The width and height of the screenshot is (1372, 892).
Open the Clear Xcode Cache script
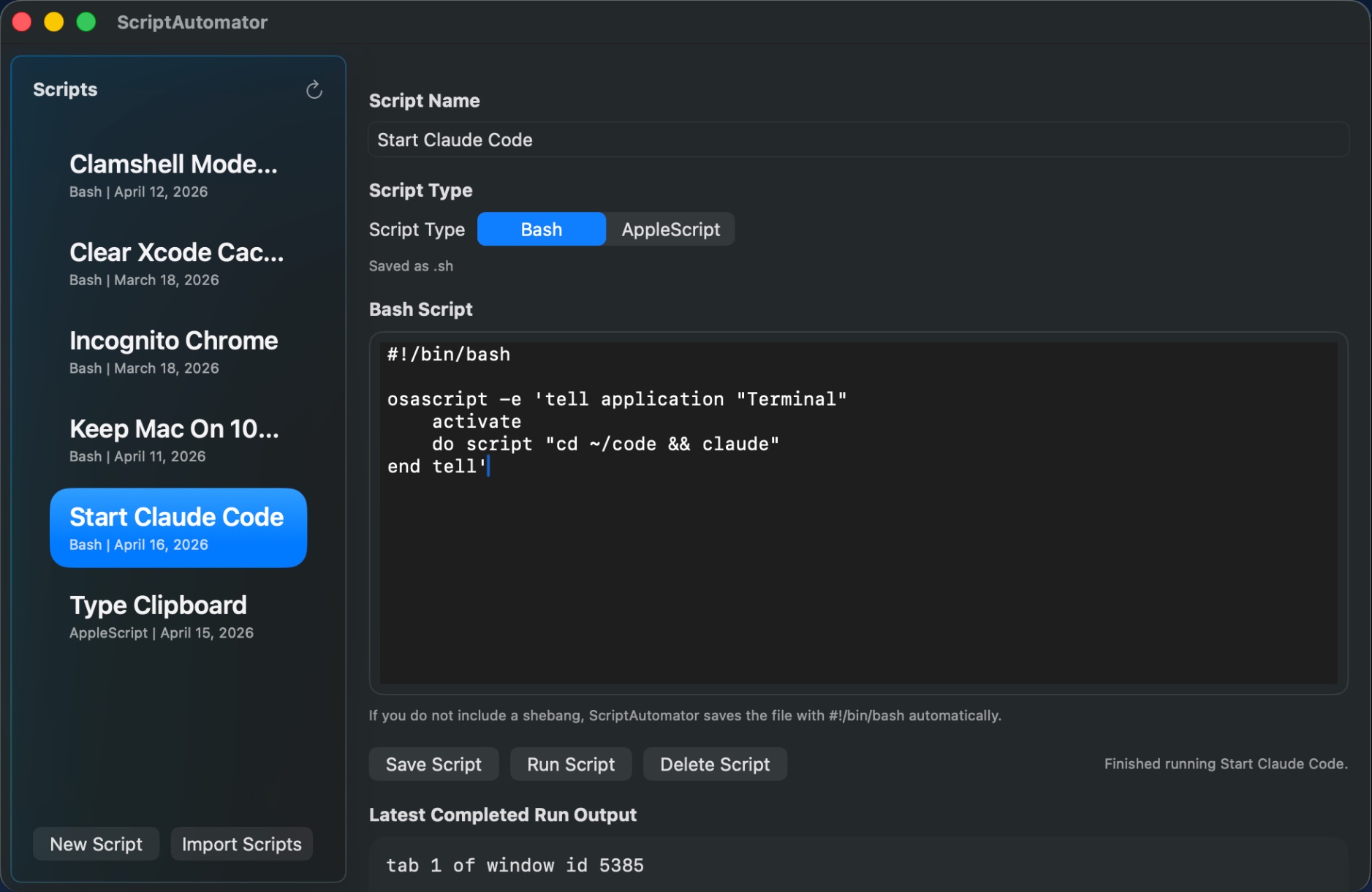pyautogui.click(x=178, y=264)
